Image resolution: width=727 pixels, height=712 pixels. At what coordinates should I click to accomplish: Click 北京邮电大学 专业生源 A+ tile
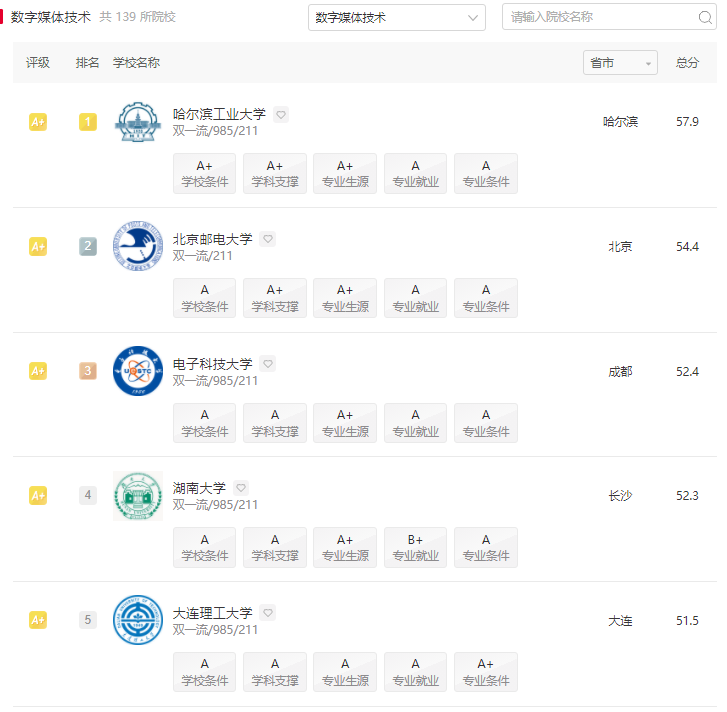345,298
